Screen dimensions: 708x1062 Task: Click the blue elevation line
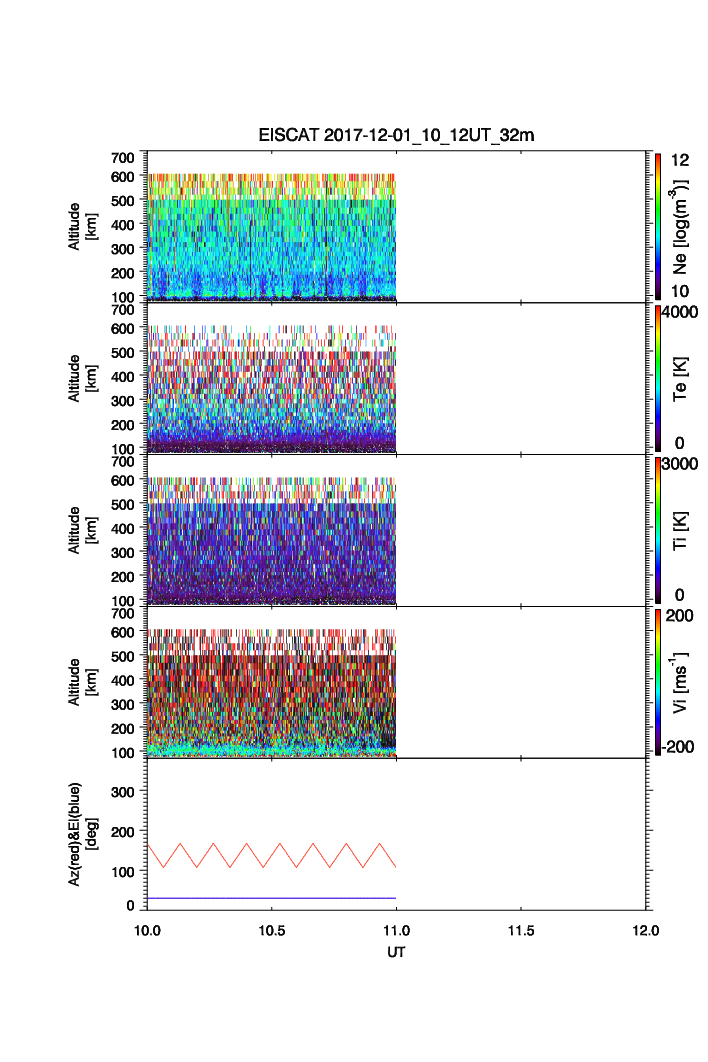pyautogui.click(x=271, y=898)
